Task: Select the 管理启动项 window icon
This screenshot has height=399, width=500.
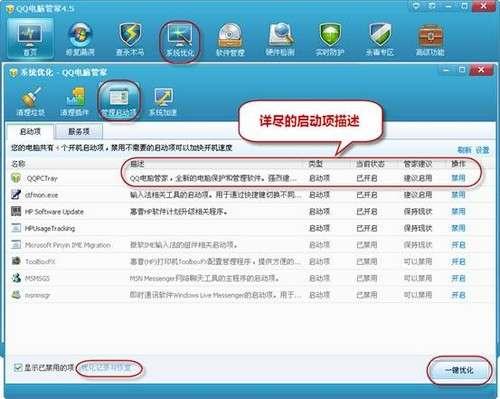Action: (119, 100)
